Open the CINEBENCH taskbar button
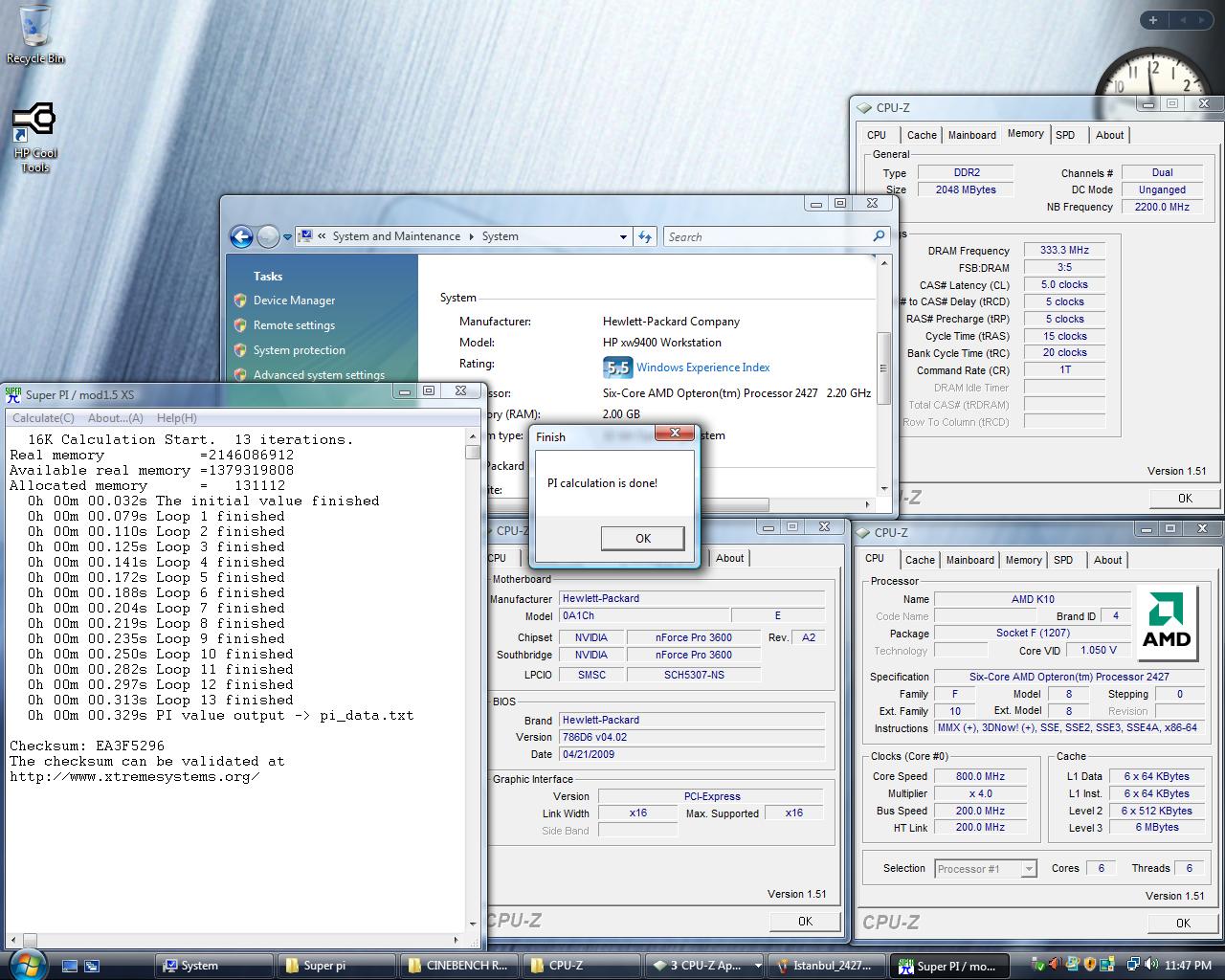The image size is (1225, 980). click(x=458, y=966)
